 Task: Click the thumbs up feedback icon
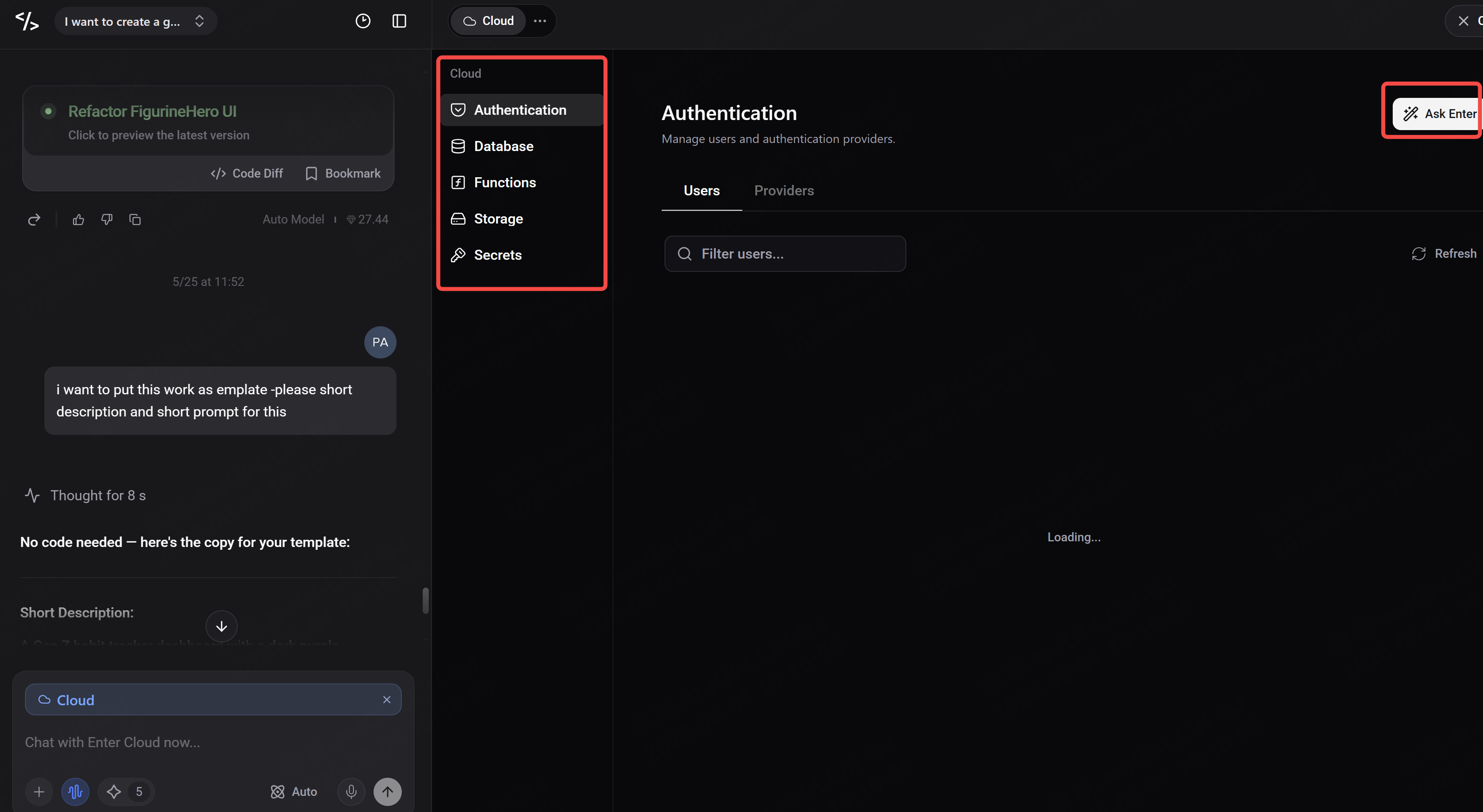78,219
